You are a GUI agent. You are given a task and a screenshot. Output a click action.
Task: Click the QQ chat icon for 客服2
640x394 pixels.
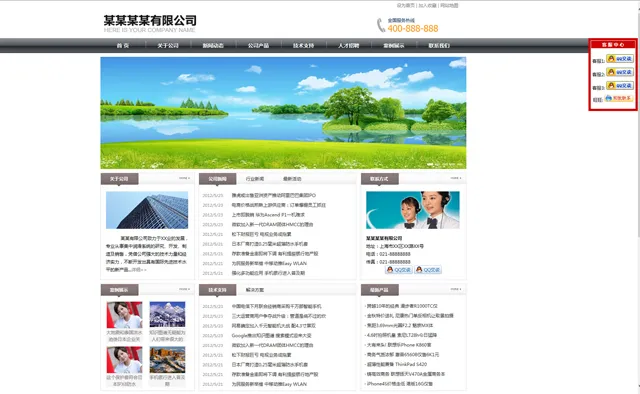tap(620, 72)
